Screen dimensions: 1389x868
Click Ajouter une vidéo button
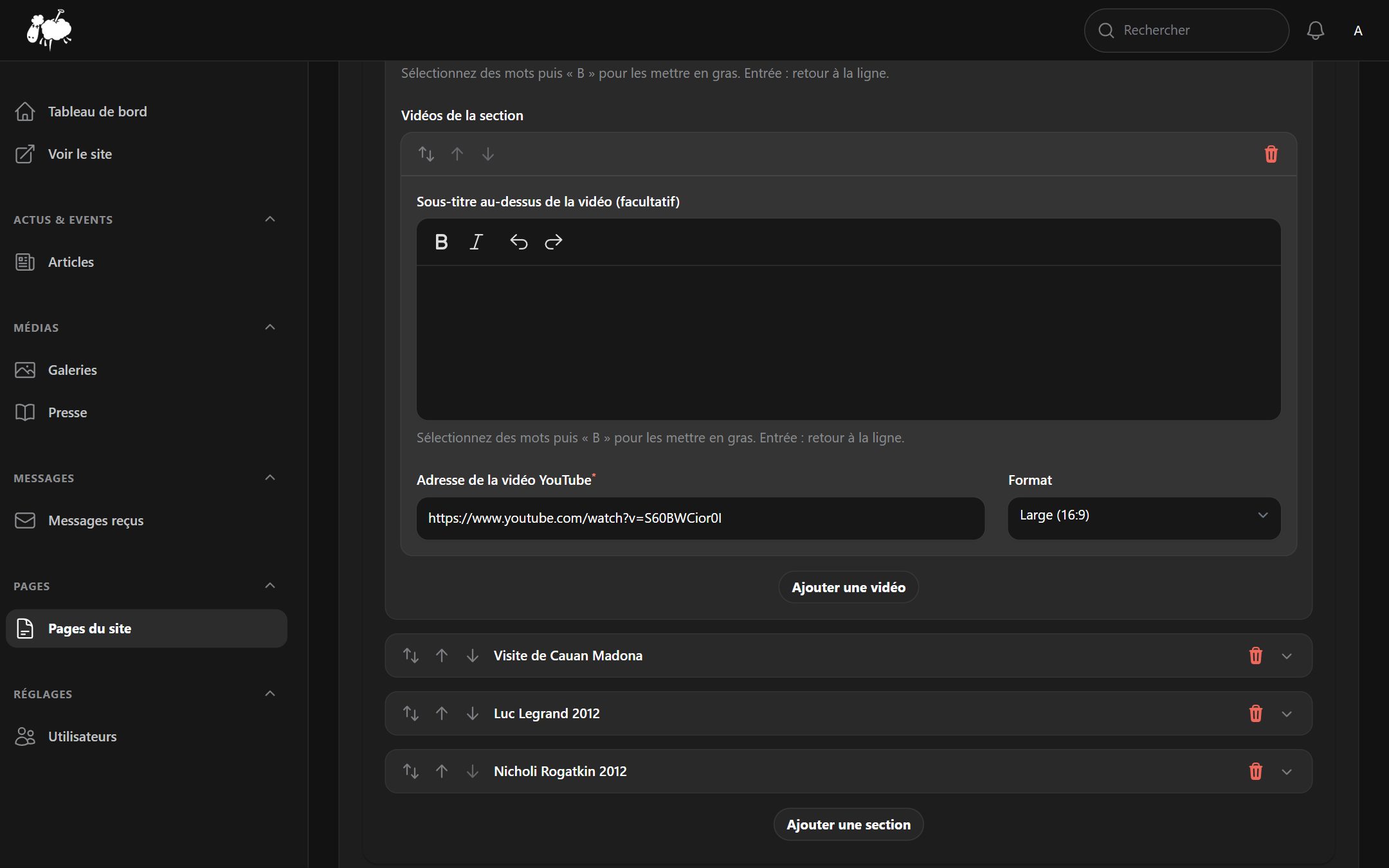click(848, 587)
